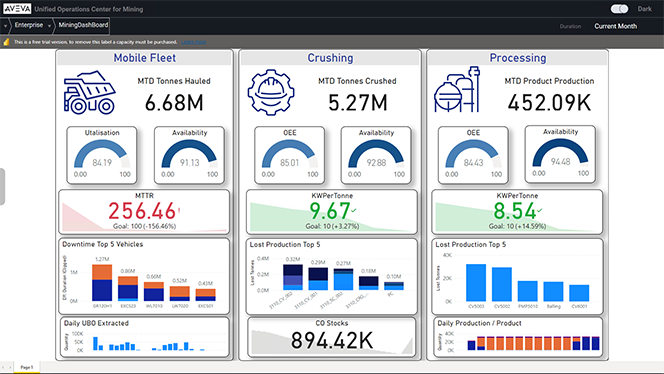
Task: Select Crushing OEE gauge 85.01
Action: [x=290, y=155]
